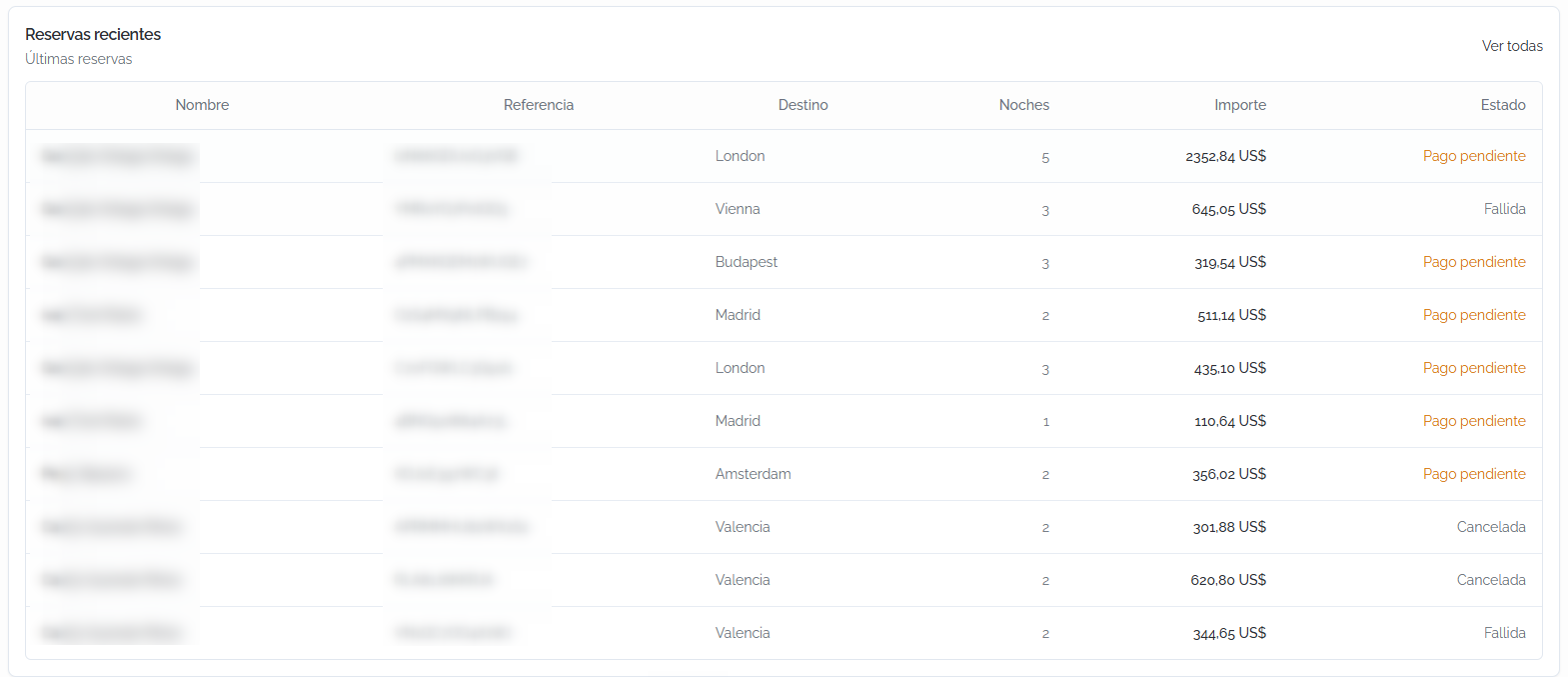Select the 344,65 US$ amount
This screenshot has height=677, width=1568.
click(1230, 633)
